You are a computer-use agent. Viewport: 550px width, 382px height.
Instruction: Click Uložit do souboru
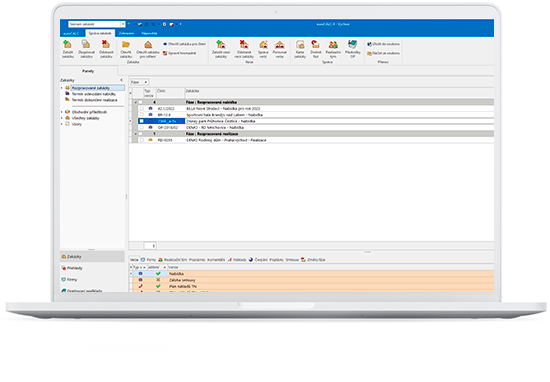383,44
